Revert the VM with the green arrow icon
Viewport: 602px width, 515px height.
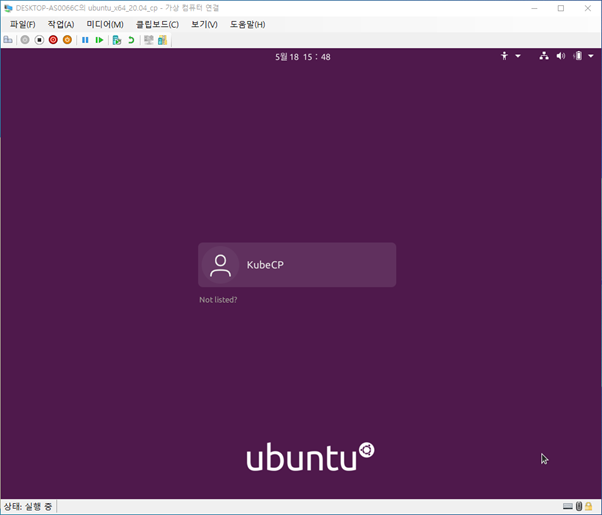pos(131,40)
